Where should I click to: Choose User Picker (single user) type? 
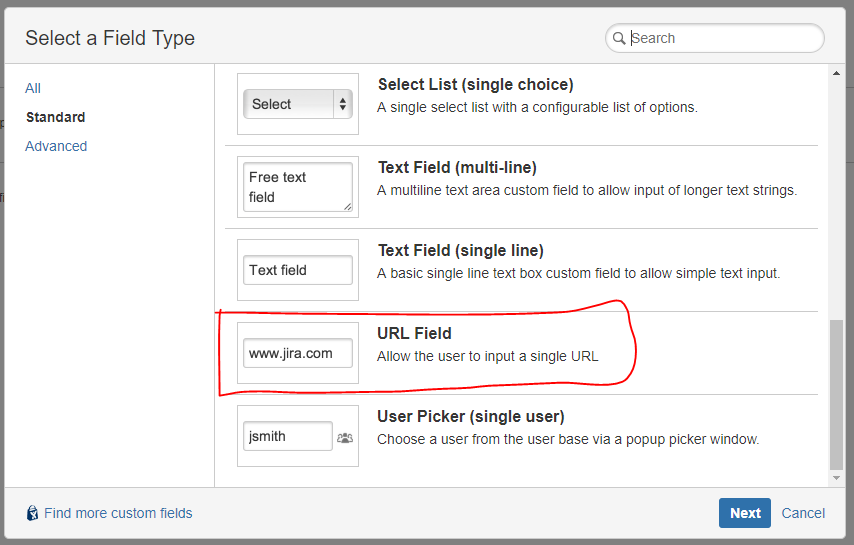point(521,436)
